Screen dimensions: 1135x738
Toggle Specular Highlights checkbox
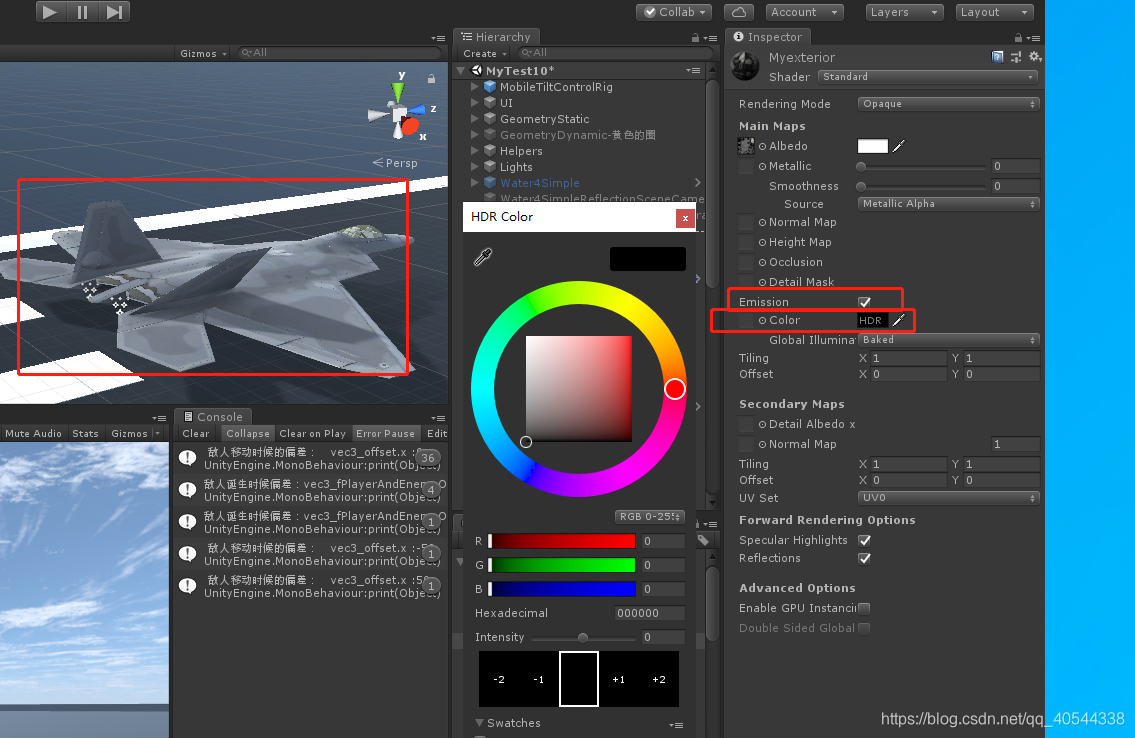click(x=864, y=540)
